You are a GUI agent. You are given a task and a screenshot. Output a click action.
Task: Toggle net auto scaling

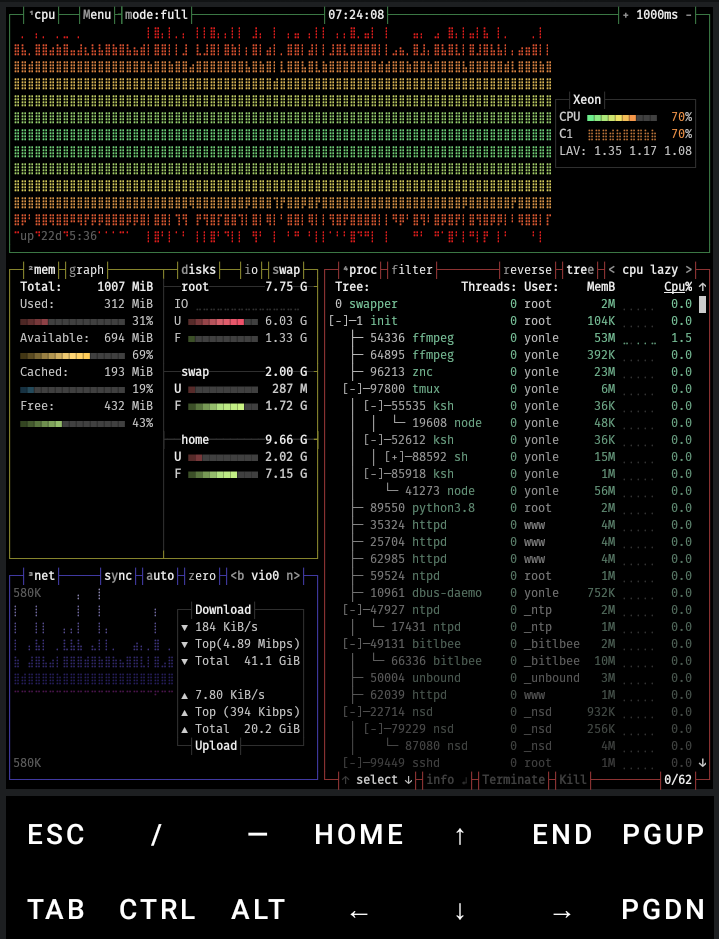pyautogui.click(x=160, y=576)
